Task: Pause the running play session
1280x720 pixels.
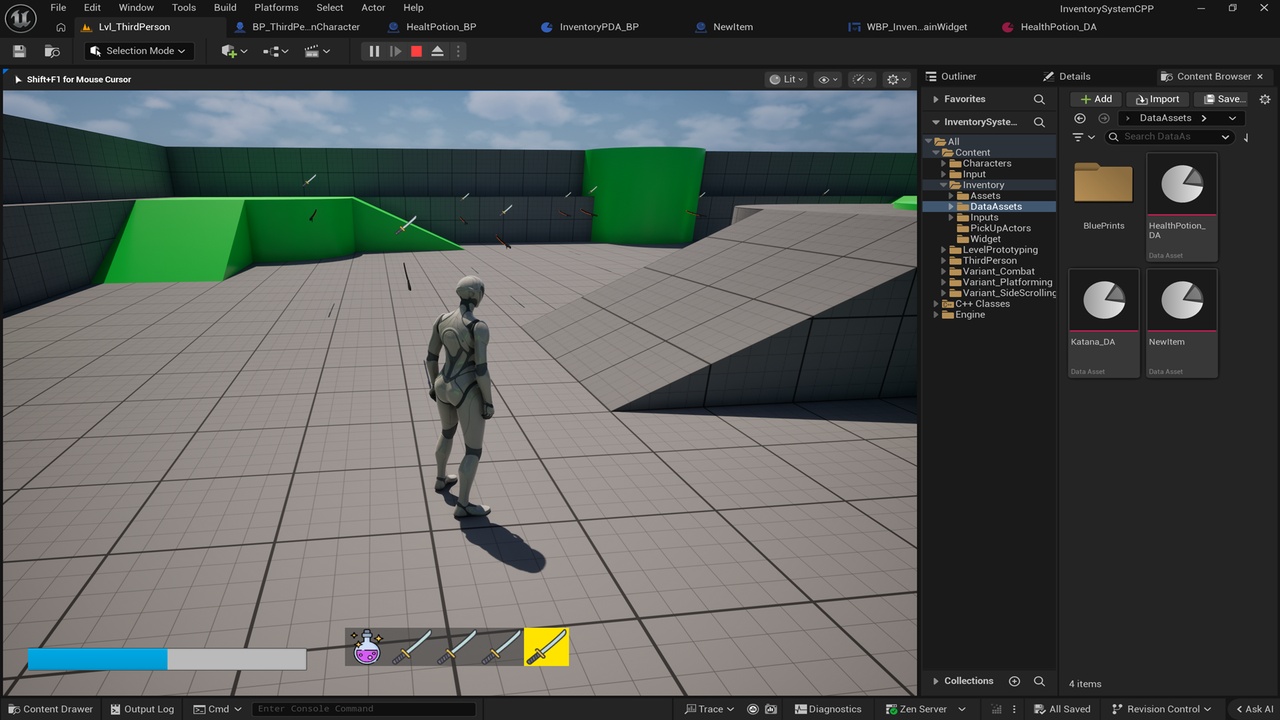Action: [374, 51]
